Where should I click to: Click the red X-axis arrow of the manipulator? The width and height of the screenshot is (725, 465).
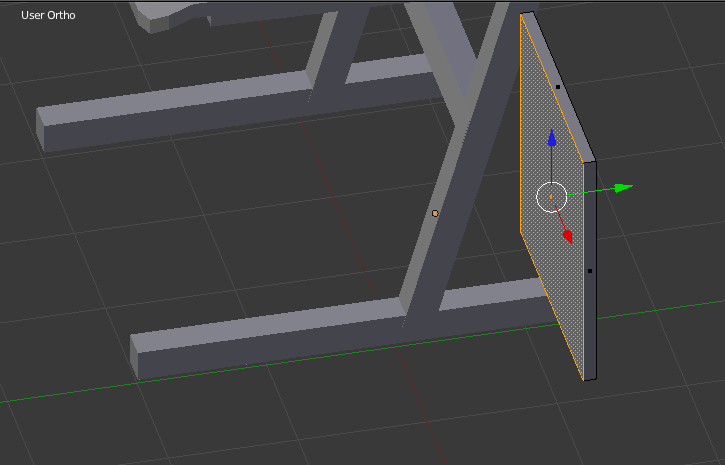point(568,236)
